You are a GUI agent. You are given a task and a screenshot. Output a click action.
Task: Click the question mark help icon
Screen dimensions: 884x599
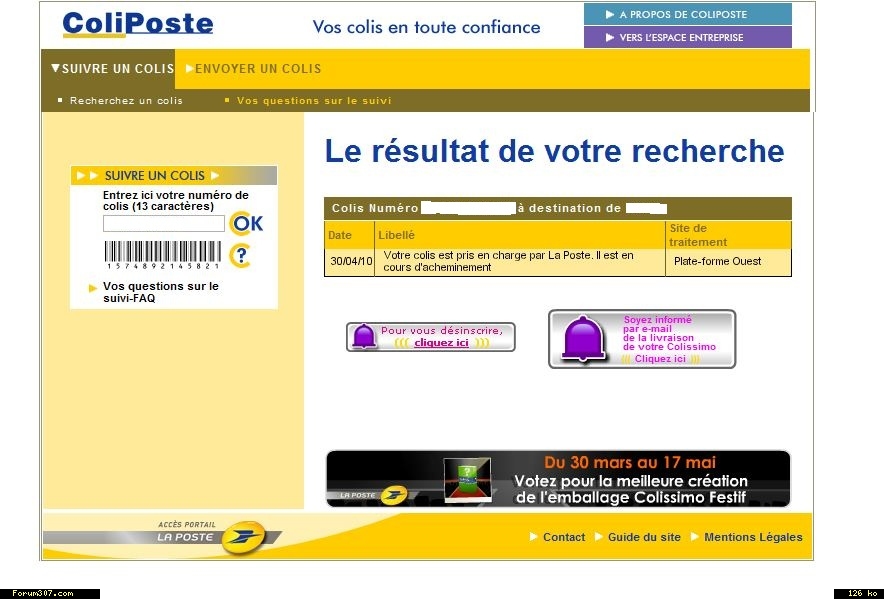point(240,256)
